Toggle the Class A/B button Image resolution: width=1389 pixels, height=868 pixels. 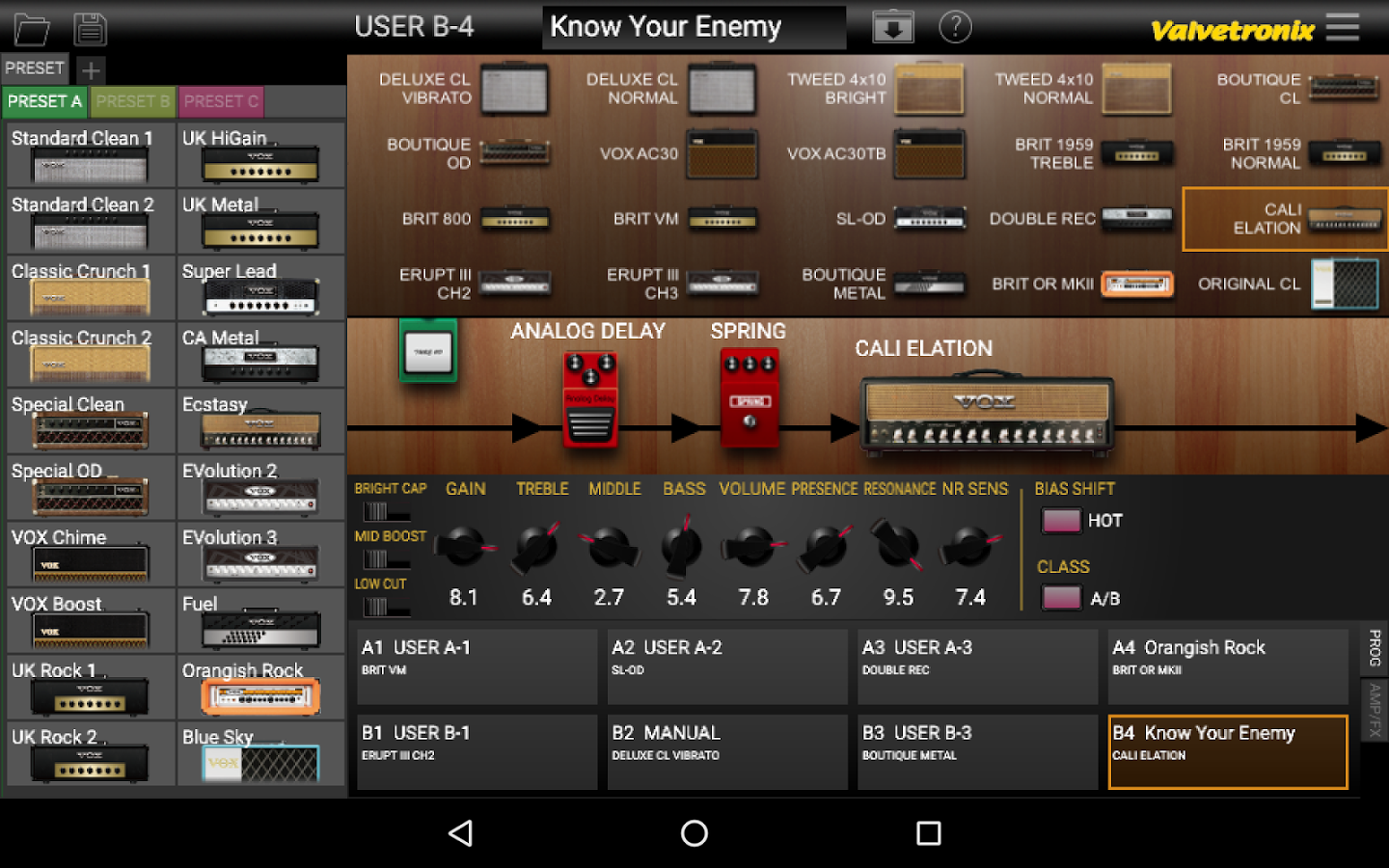[1061, 598]
